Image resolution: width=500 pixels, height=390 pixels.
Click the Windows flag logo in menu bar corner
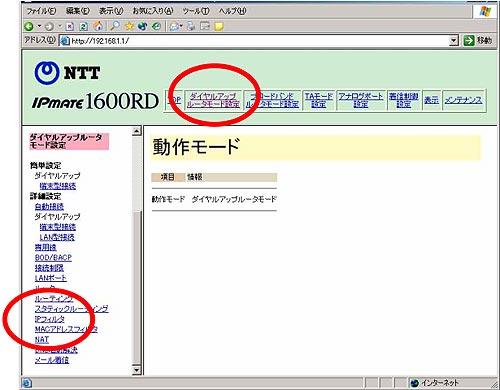click(x=485, y=12)
